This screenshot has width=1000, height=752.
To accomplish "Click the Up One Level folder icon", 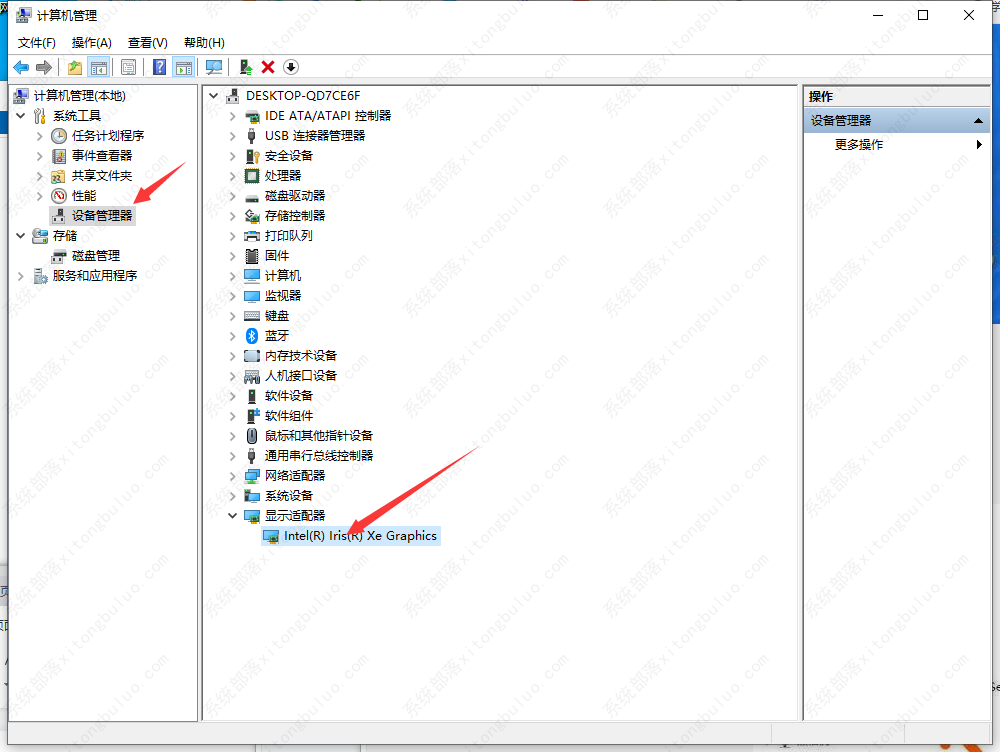I will click(x=75, y=67).
